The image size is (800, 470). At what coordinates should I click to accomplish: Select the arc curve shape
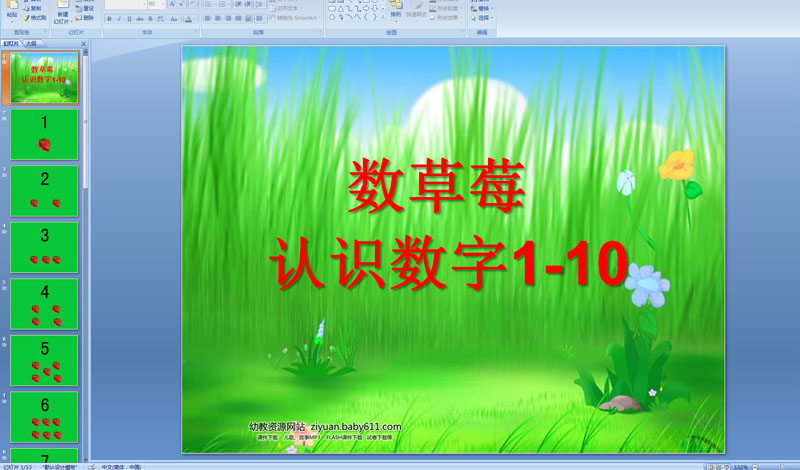tap(349, 17)
